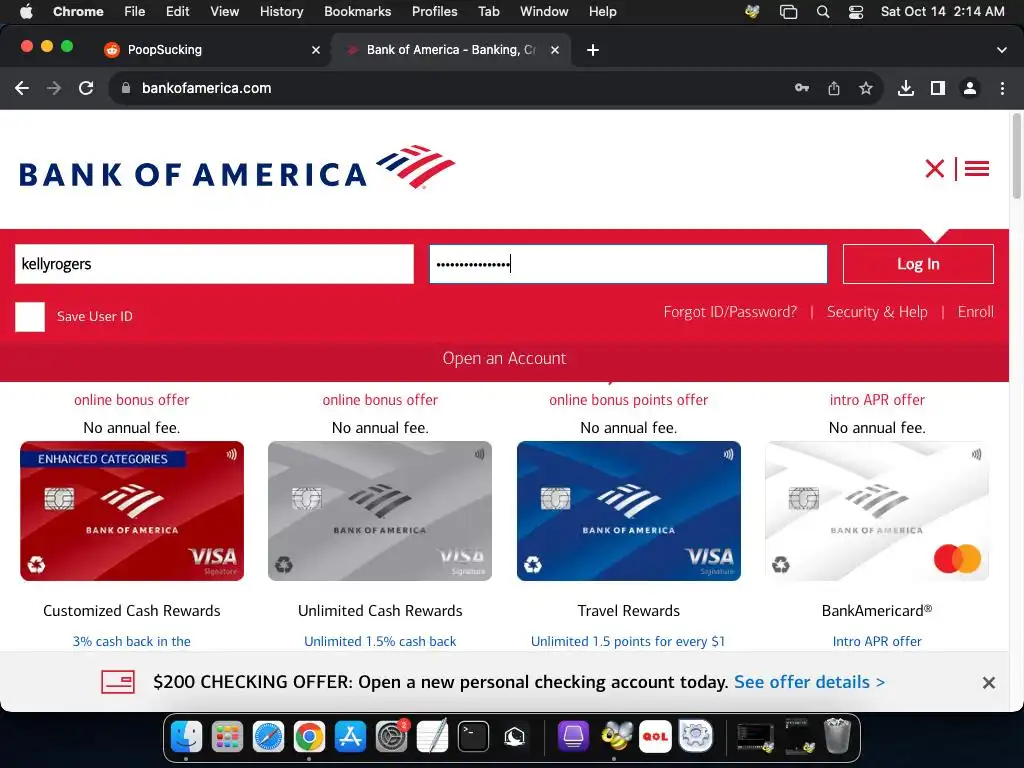Open the File menu
Image resolution: width=1024 pixels, height=768 pixels.
click(135, 12)
